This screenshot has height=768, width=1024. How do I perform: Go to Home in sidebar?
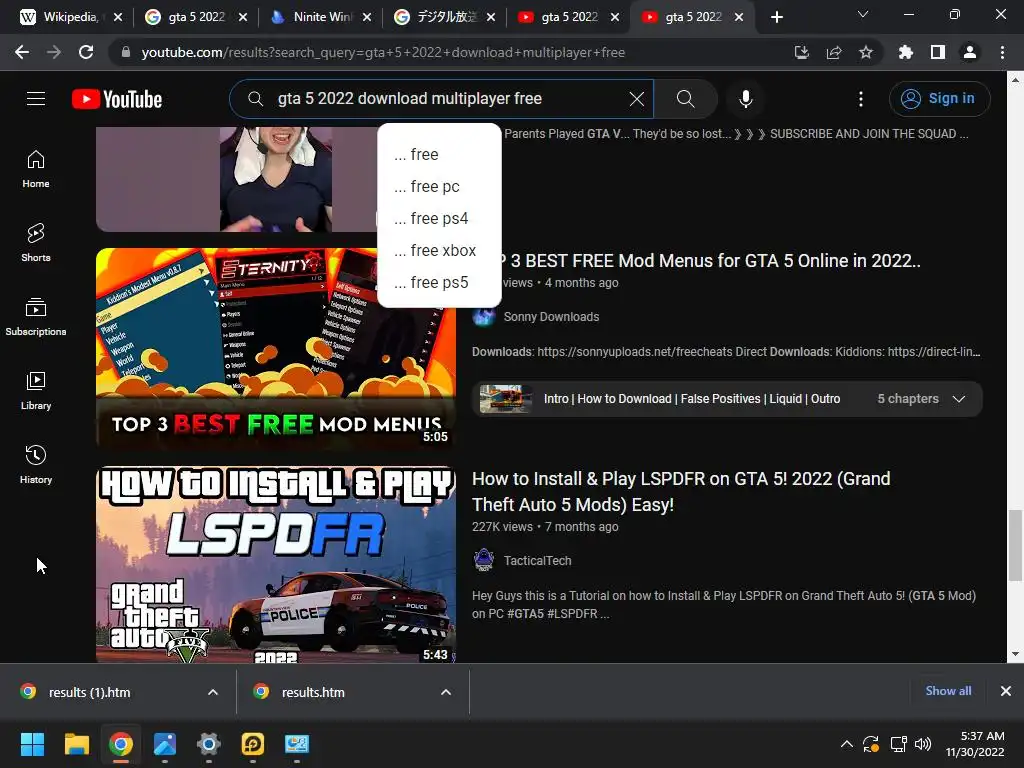click(36, 168)
